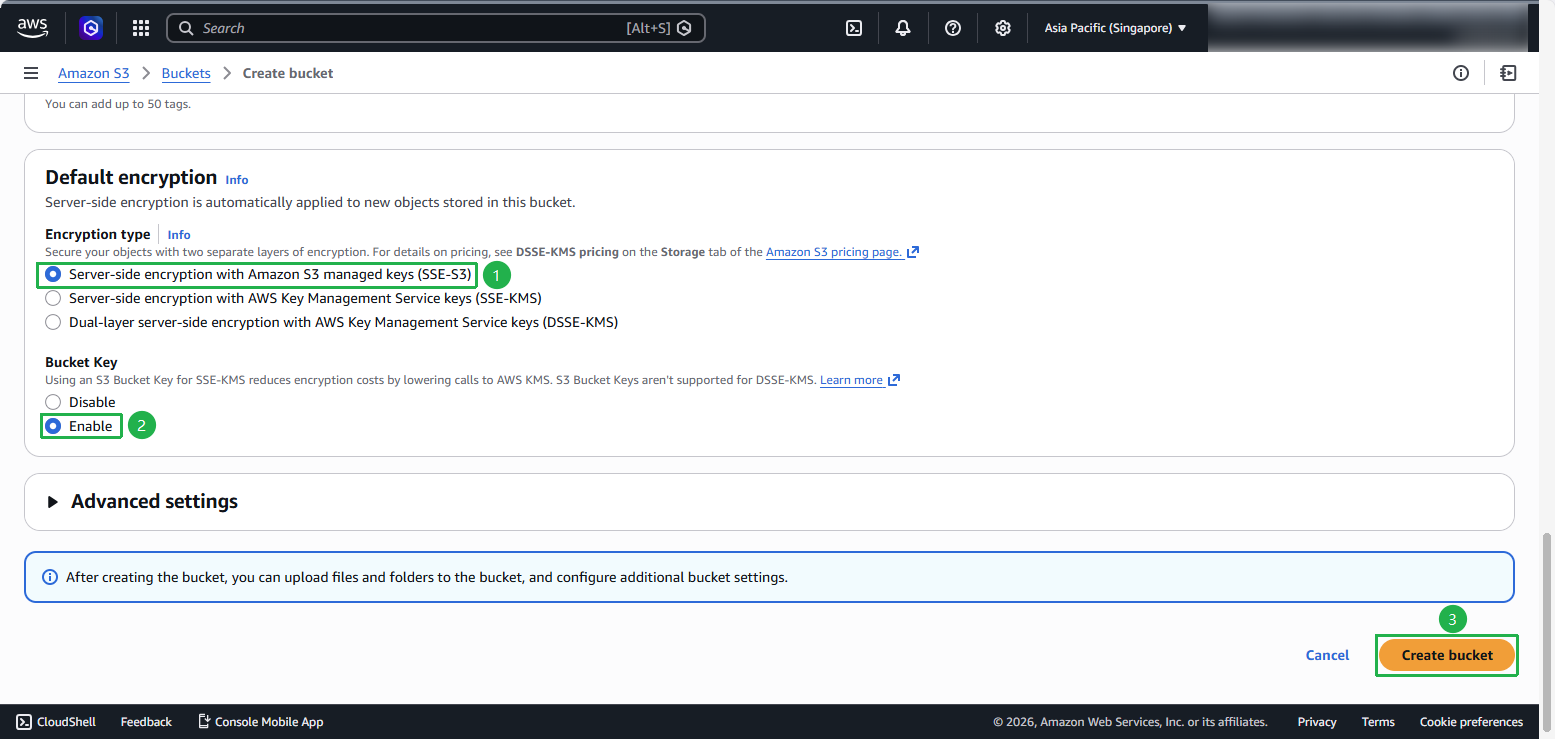Open the tutorials side panel icon
Viewport: 1555px width, 739px height.
(1508, 73)
